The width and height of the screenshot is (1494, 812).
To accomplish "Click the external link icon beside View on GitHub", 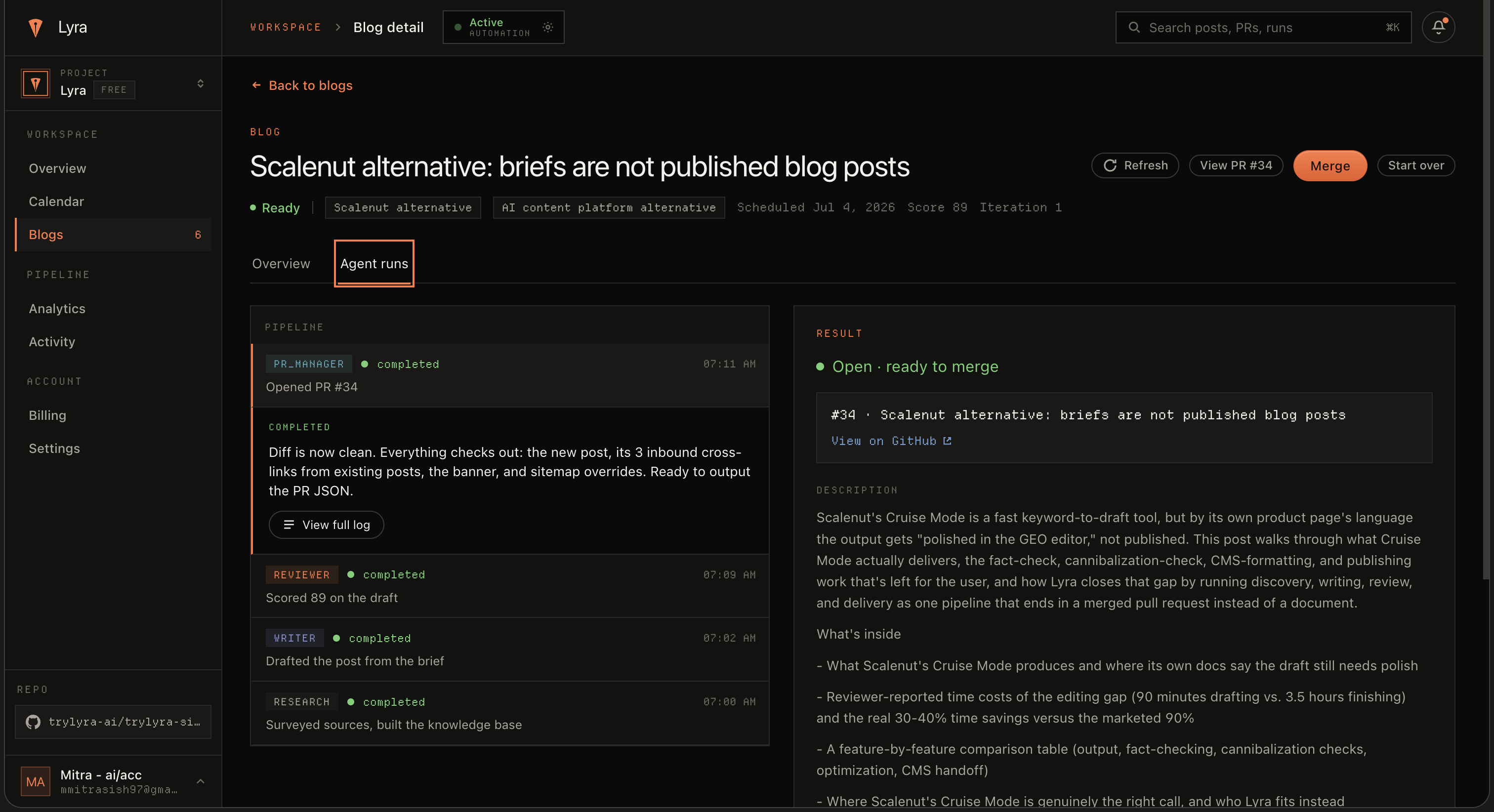I will coord(947,441).
